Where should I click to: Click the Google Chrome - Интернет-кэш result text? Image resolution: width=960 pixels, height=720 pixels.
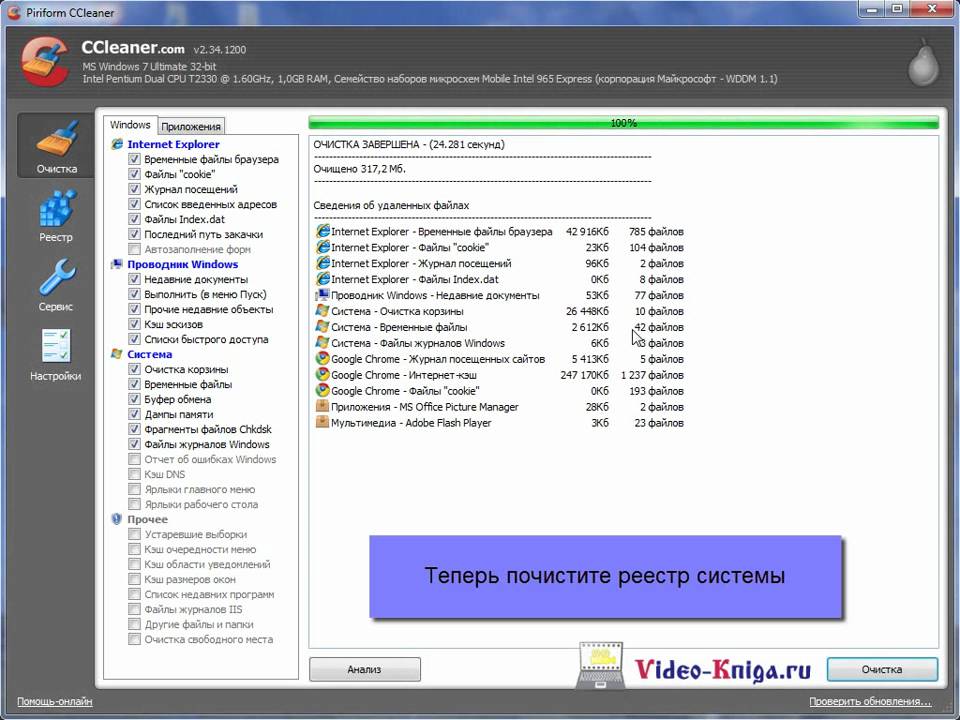pyautogui.click(x=403, y=375)
